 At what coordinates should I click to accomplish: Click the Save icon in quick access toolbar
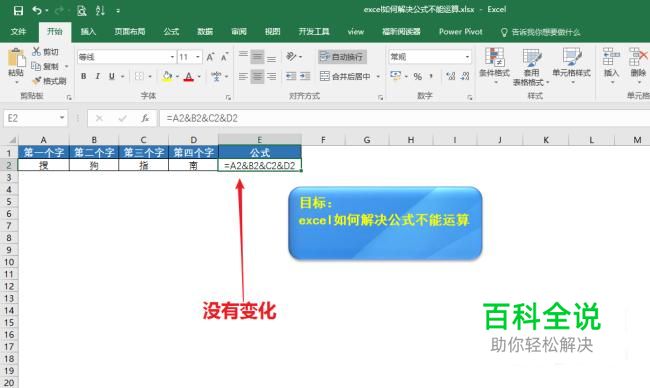tap(18, 10)
